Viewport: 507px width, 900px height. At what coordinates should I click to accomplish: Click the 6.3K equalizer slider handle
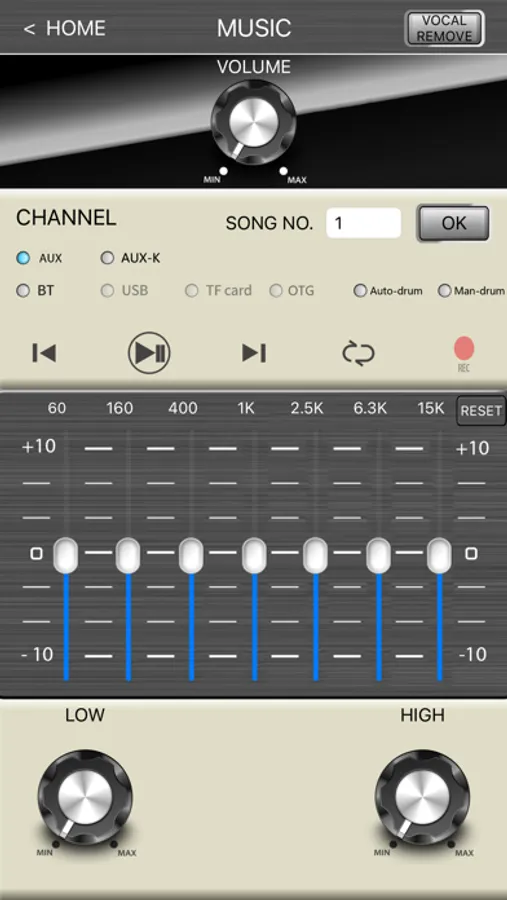379,555
